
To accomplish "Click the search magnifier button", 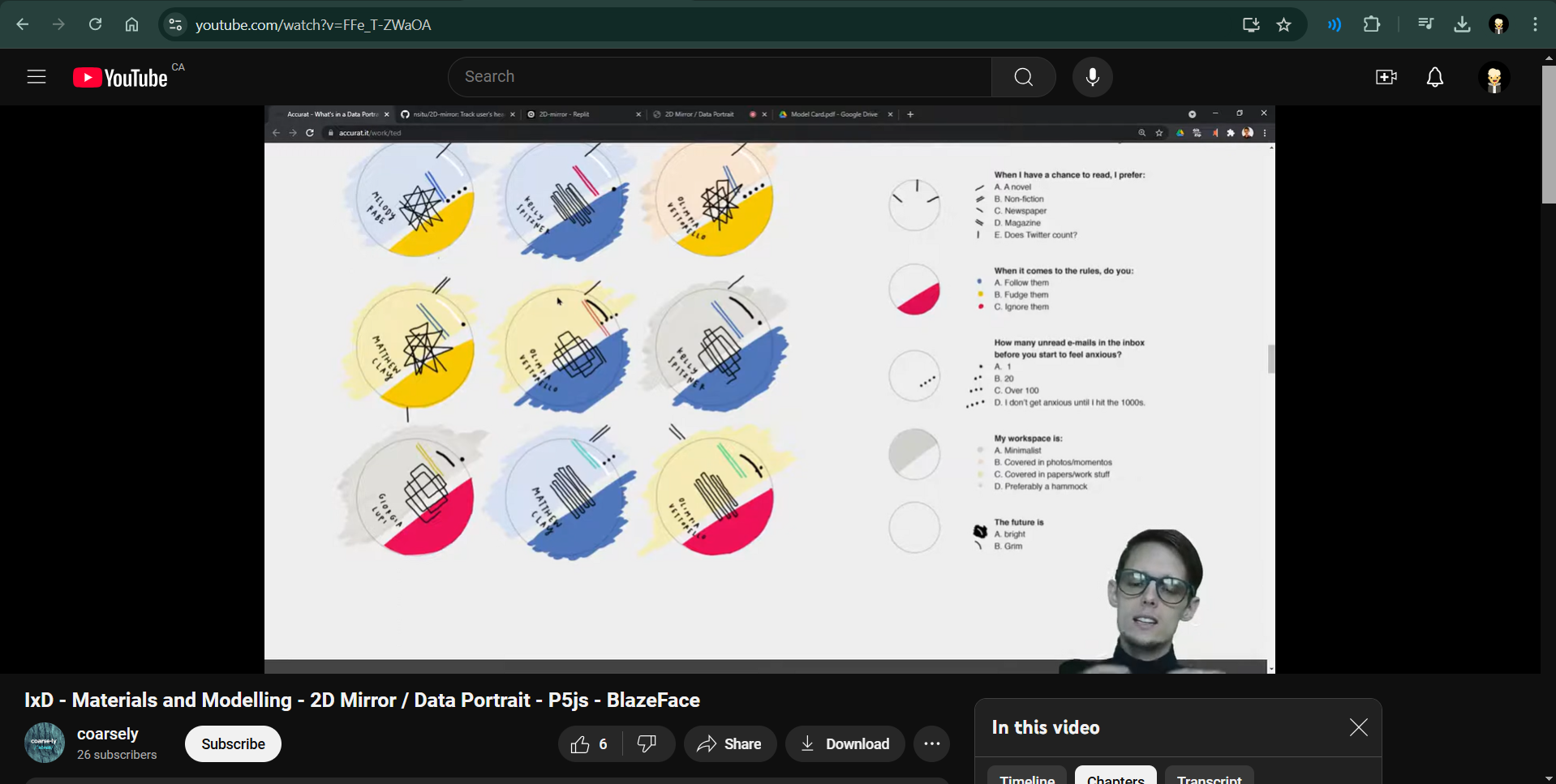I will point(1023,77).
